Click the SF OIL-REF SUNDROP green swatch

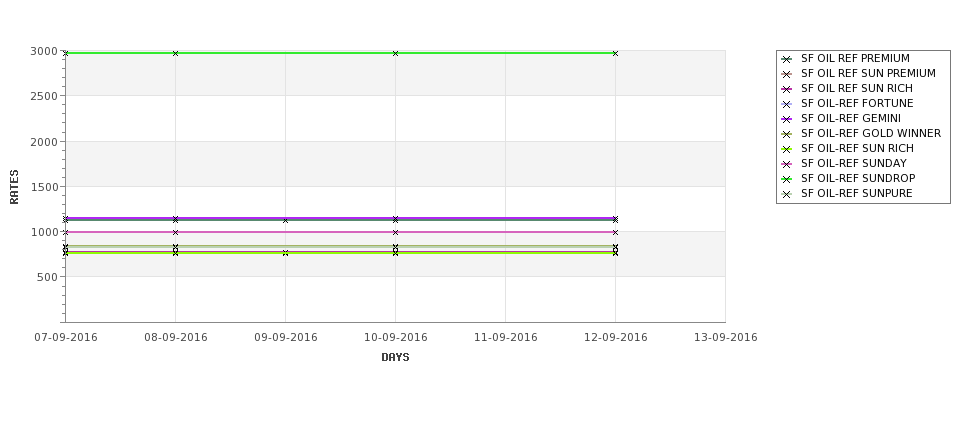[787, 179]
